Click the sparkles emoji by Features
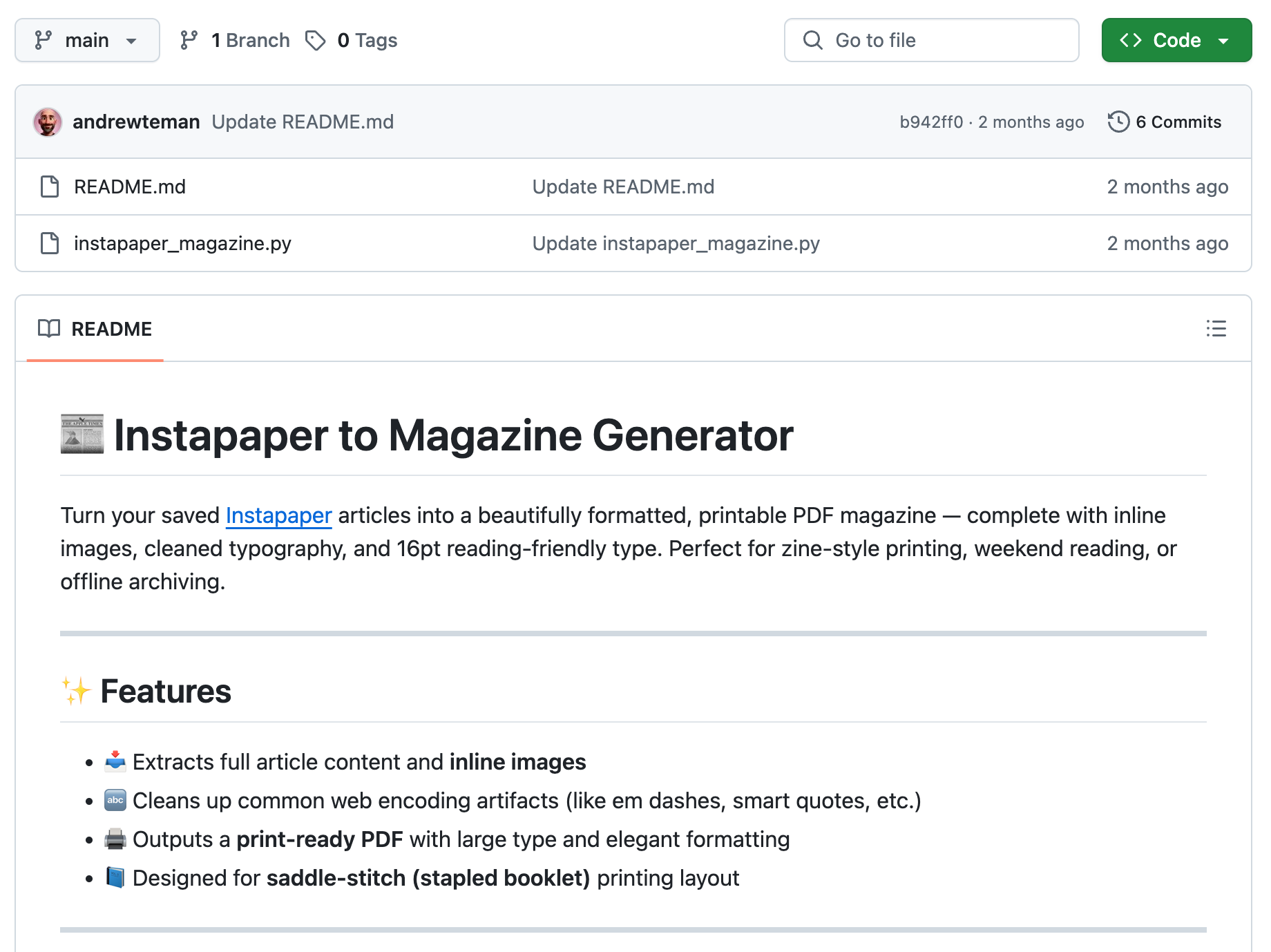1271x952 pixels. coord(76,691)
